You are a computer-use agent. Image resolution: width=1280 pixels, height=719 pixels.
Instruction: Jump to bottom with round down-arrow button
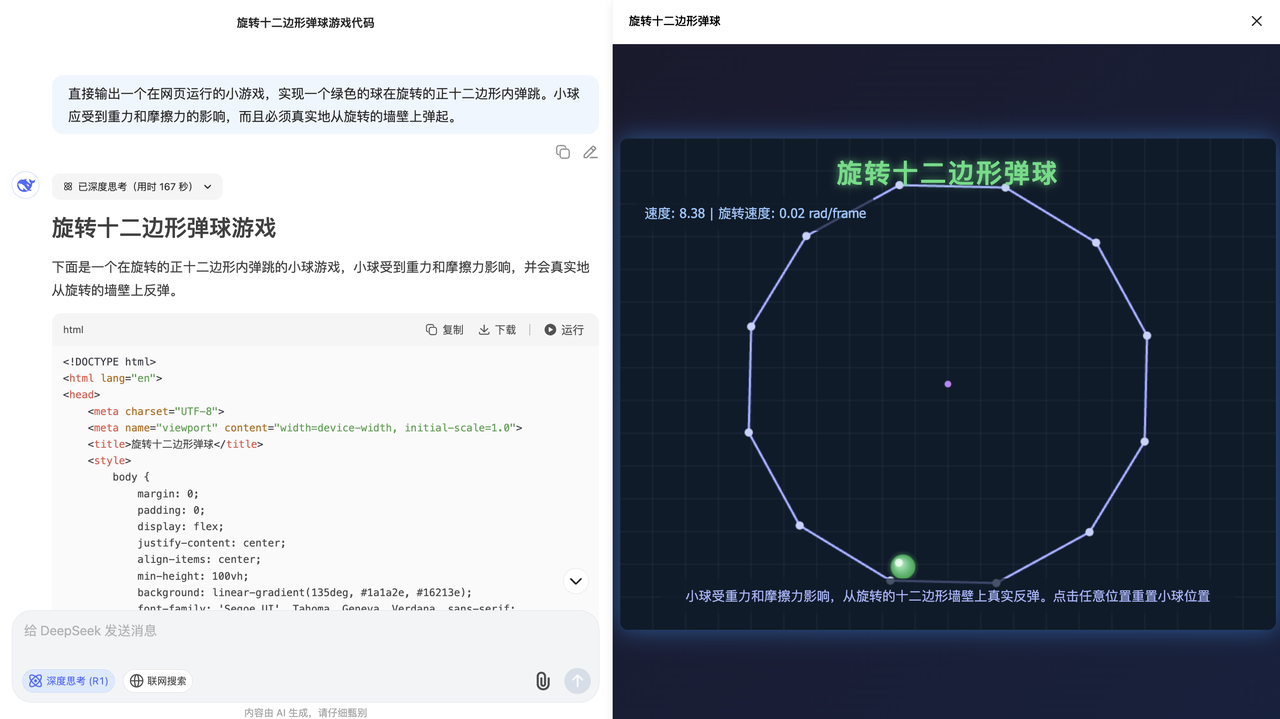[x=576, y=581]
